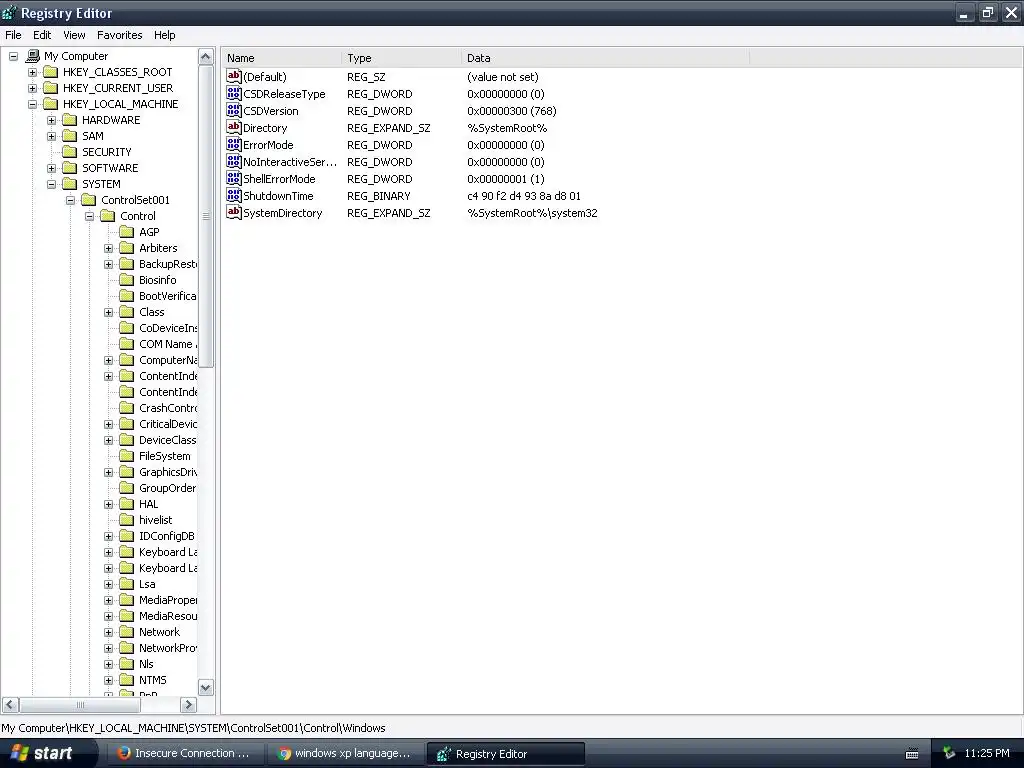Sort values by the Name column header
The width and height of the screenshot is (1024, 768).
pos(281,58)
